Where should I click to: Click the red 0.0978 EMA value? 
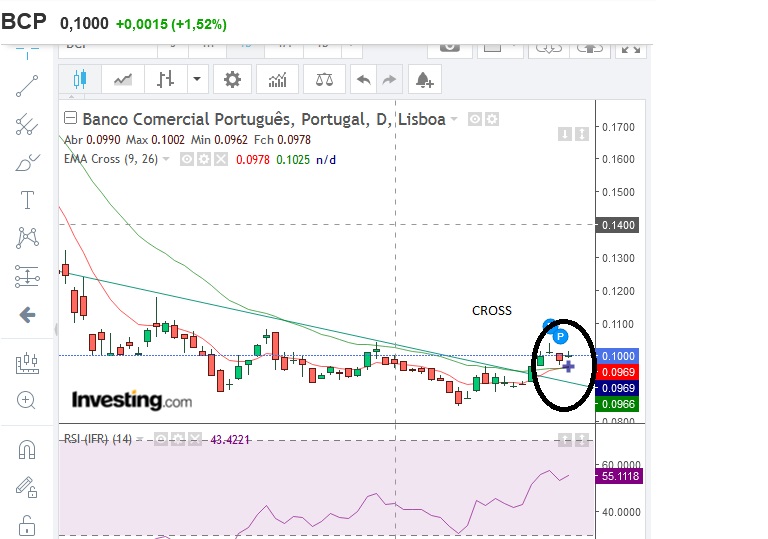click(253, 160)
